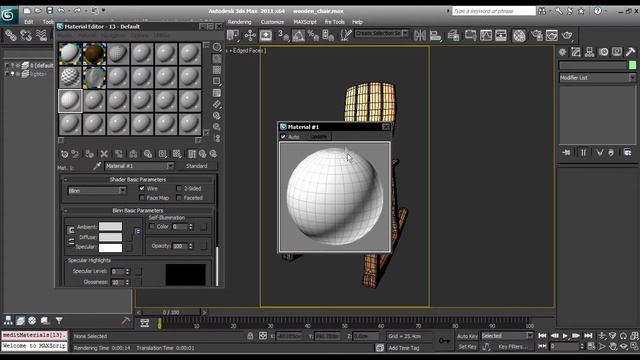Viewport: 640px width, 360px height.
Task: Click the Add Time Tag label
Action: point(404,348)
